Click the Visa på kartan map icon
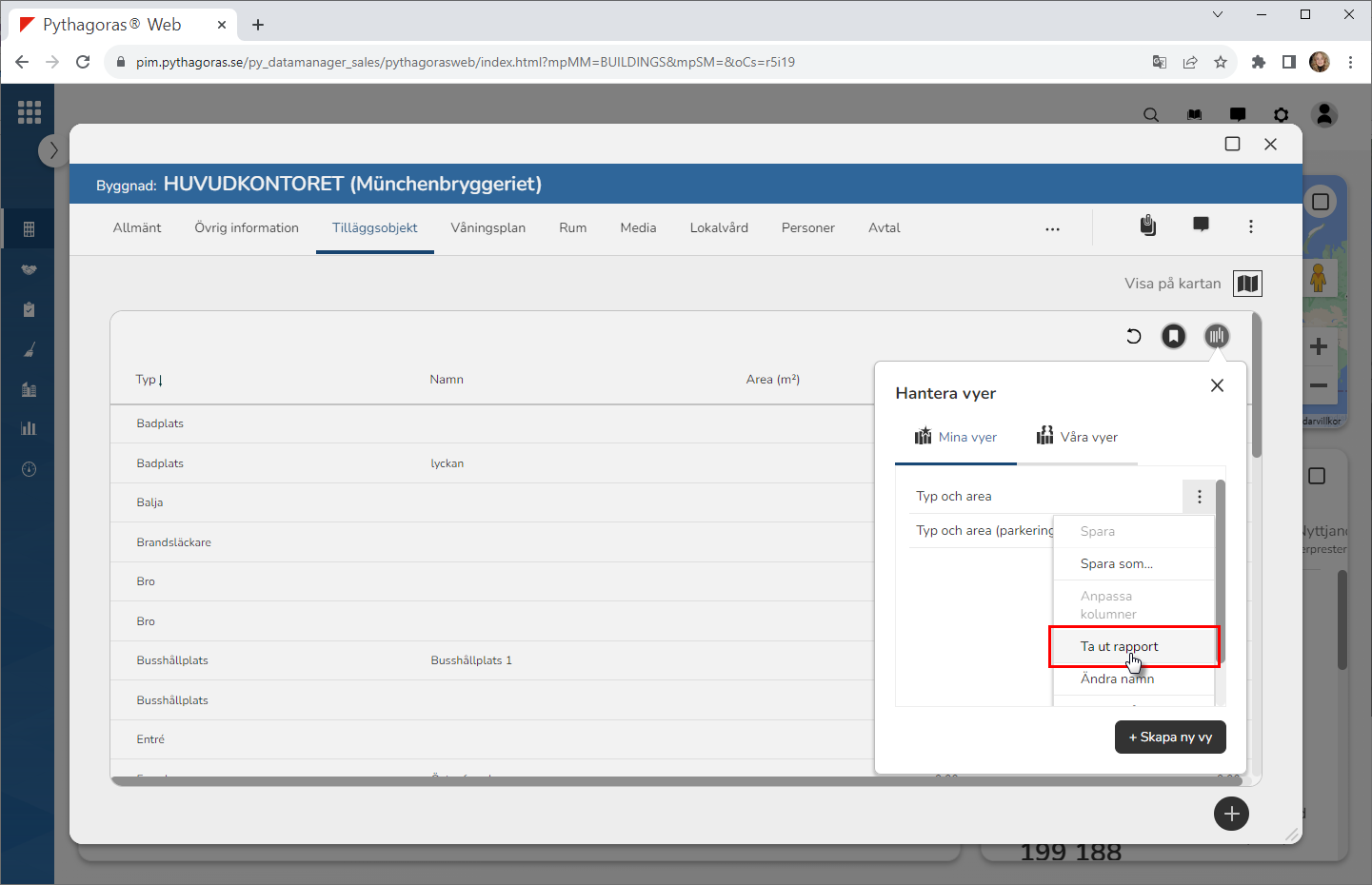 (1247, 284)
